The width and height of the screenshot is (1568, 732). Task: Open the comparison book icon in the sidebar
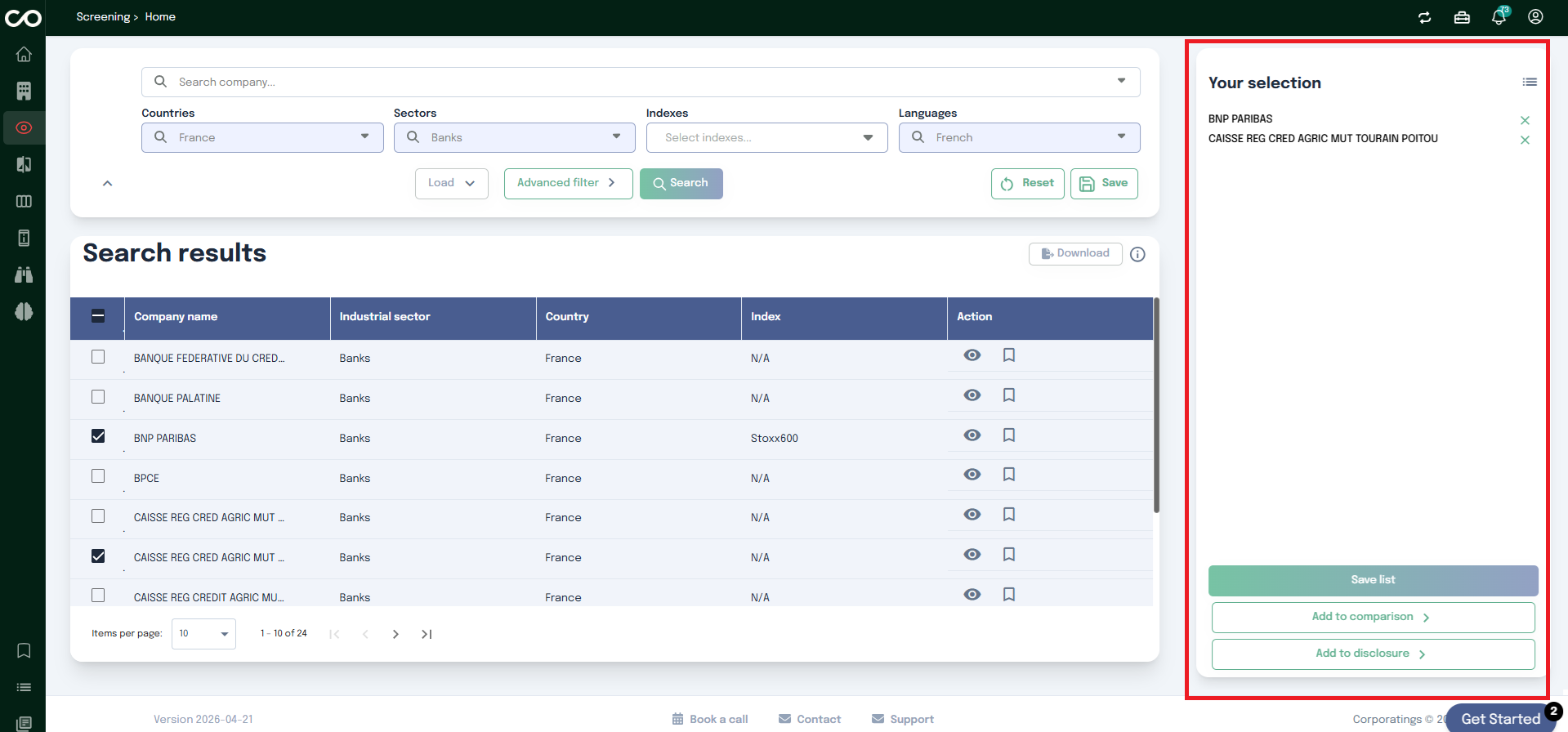(x=24, y=164)
